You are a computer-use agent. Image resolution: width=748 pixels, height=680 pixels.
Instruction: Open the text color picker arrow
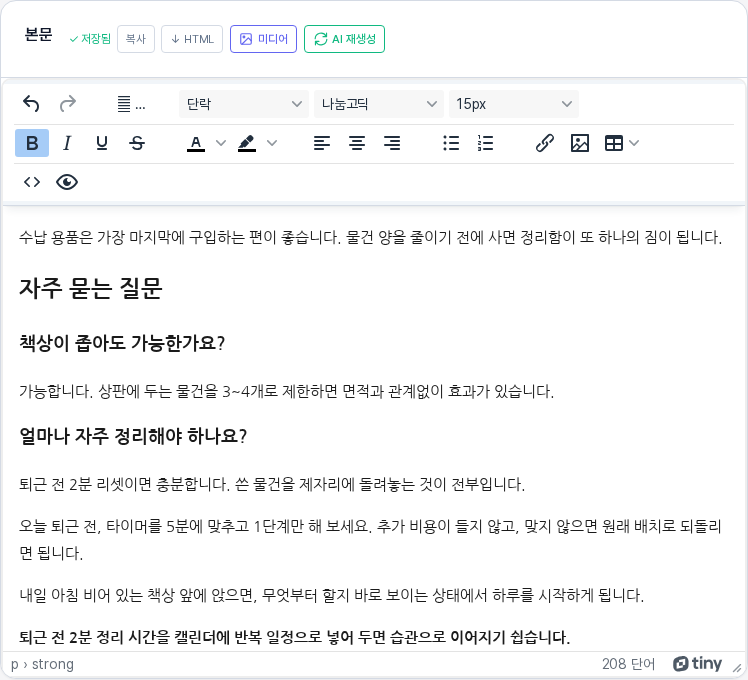click(x=220, y=143)
